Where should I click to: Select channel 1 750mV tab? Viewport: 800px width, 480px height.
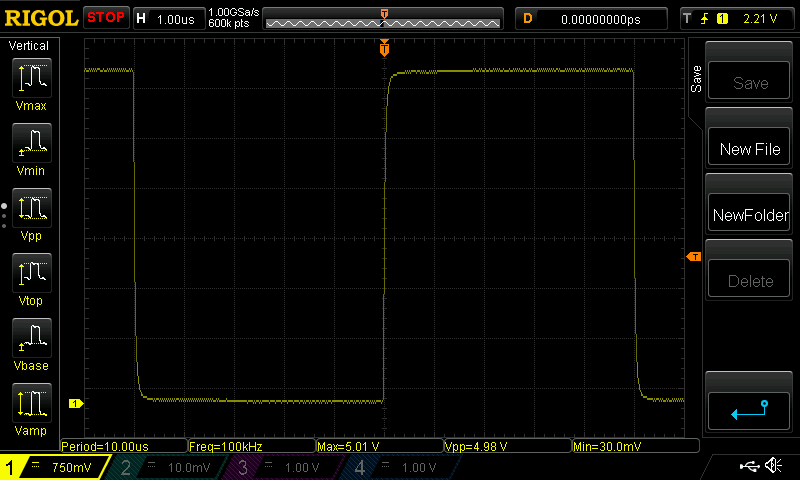point(55,467)
